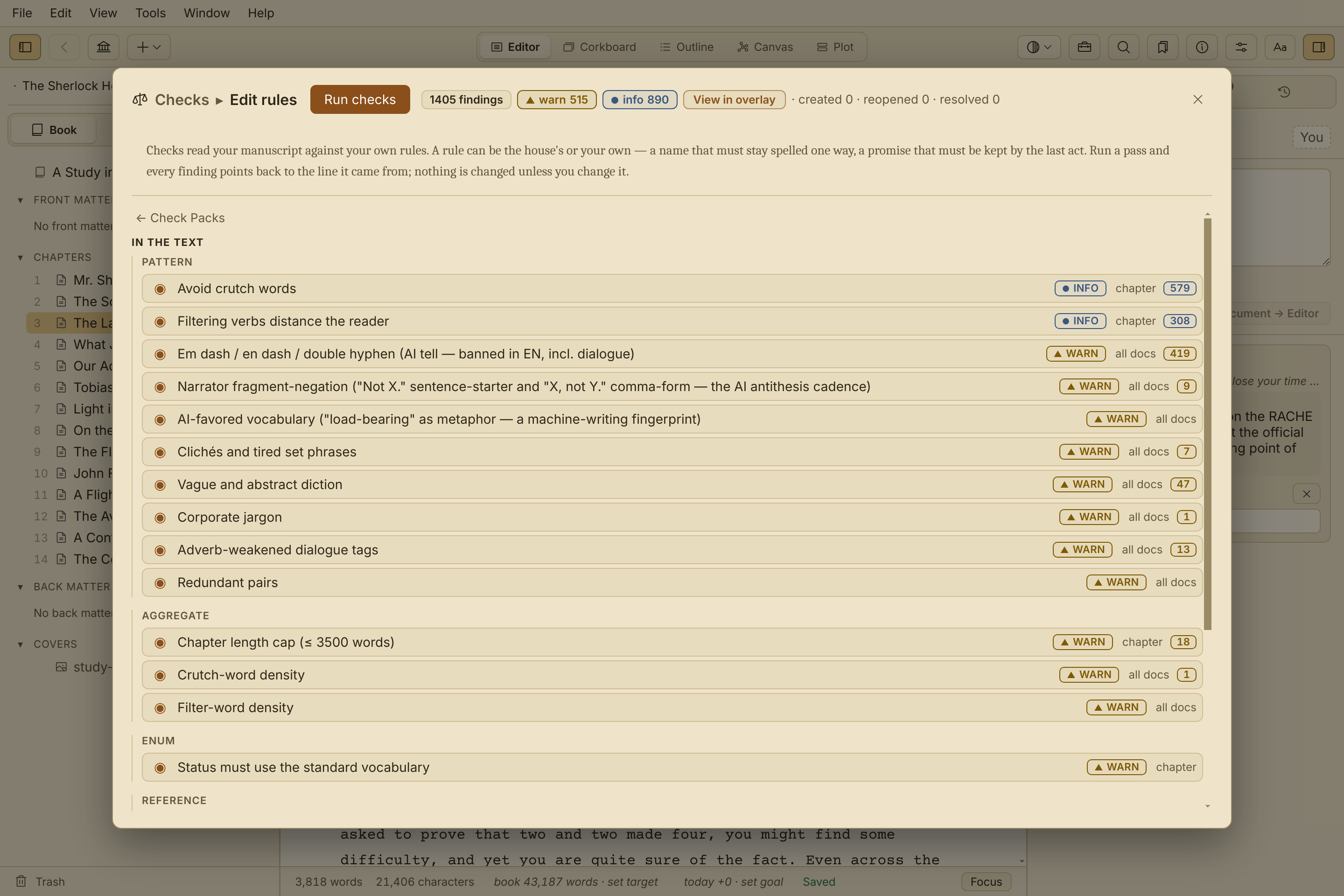
Task: Click the document icon of chapter 7
Action: point(61,409)
